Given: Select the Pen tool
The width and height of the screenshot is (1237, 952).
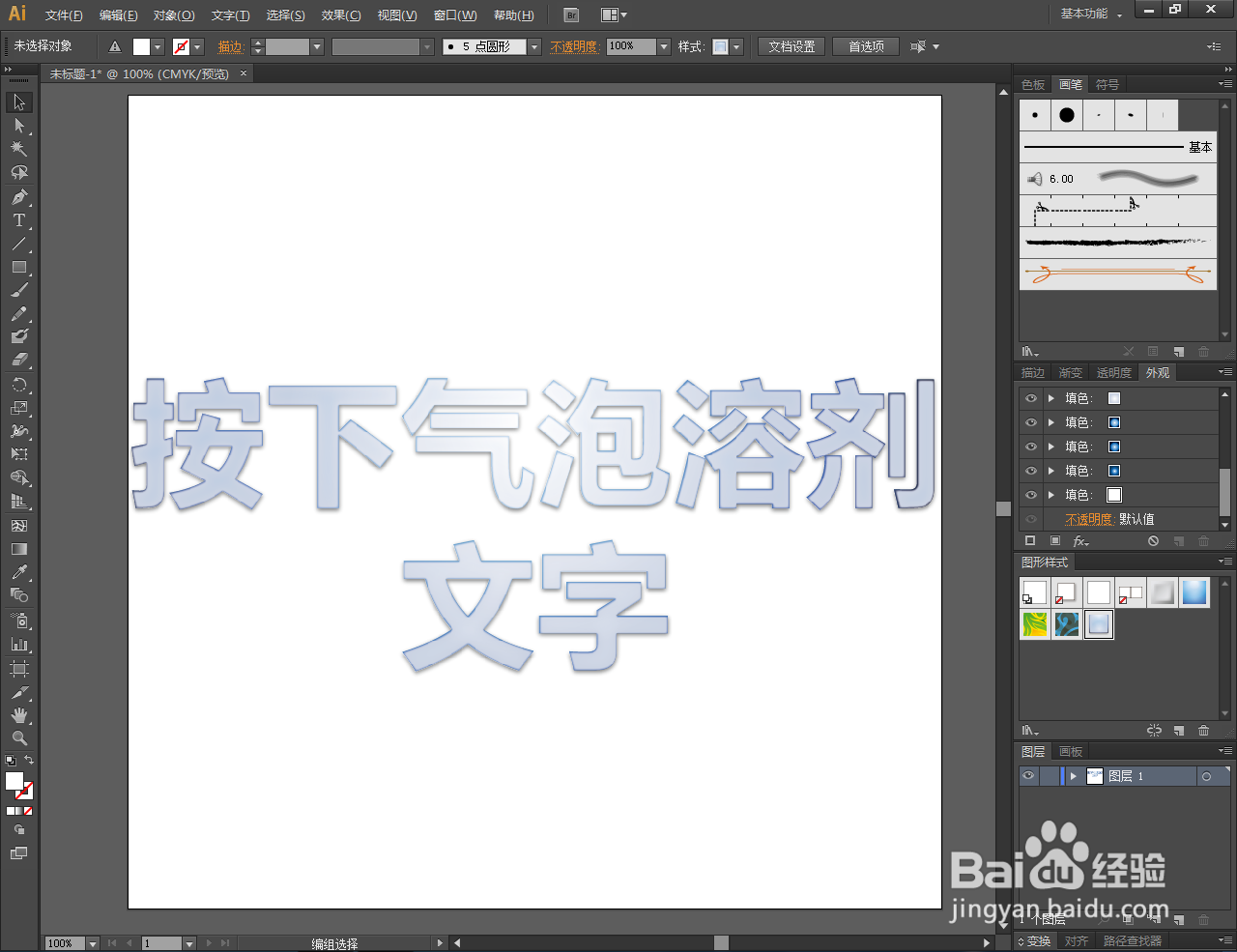Looking at the screenshot, I should click(20, 197).
